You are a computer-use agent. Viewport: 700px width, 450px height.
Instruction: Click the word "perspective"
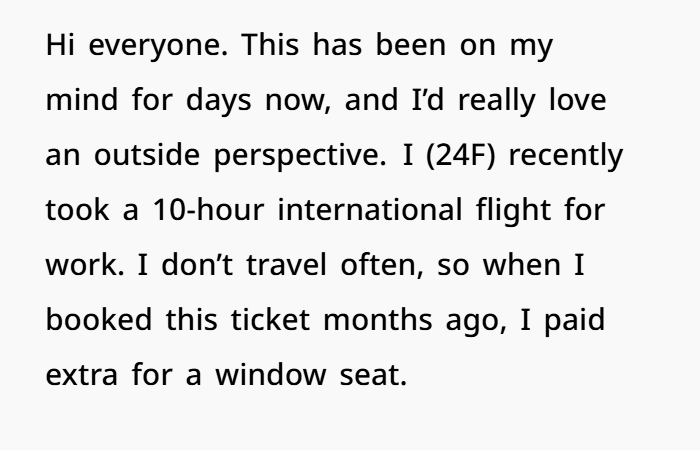pos(300,156)
